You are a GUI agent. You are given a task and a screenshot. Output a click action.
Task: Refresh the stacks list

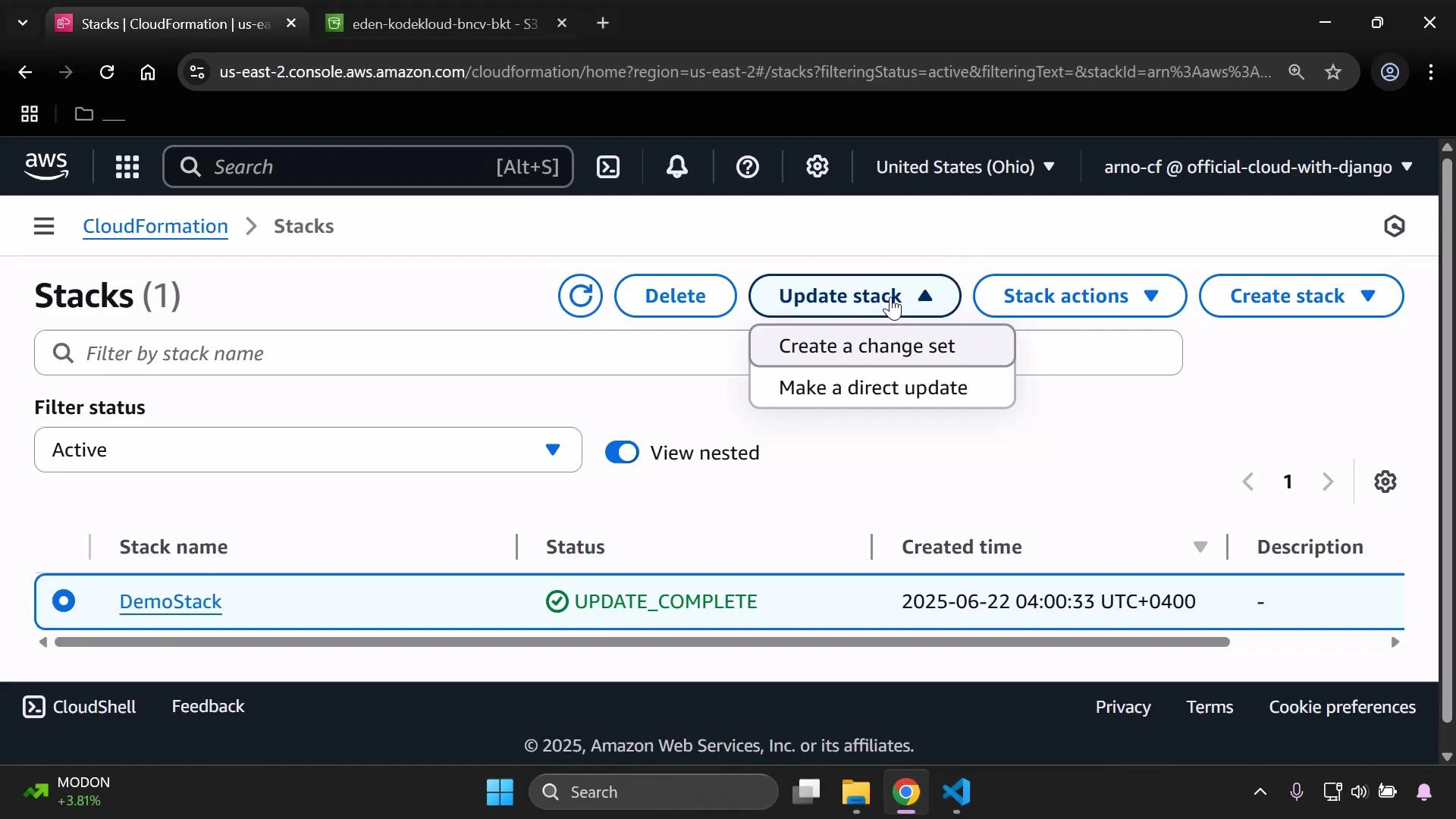click(x=580, y=296)
